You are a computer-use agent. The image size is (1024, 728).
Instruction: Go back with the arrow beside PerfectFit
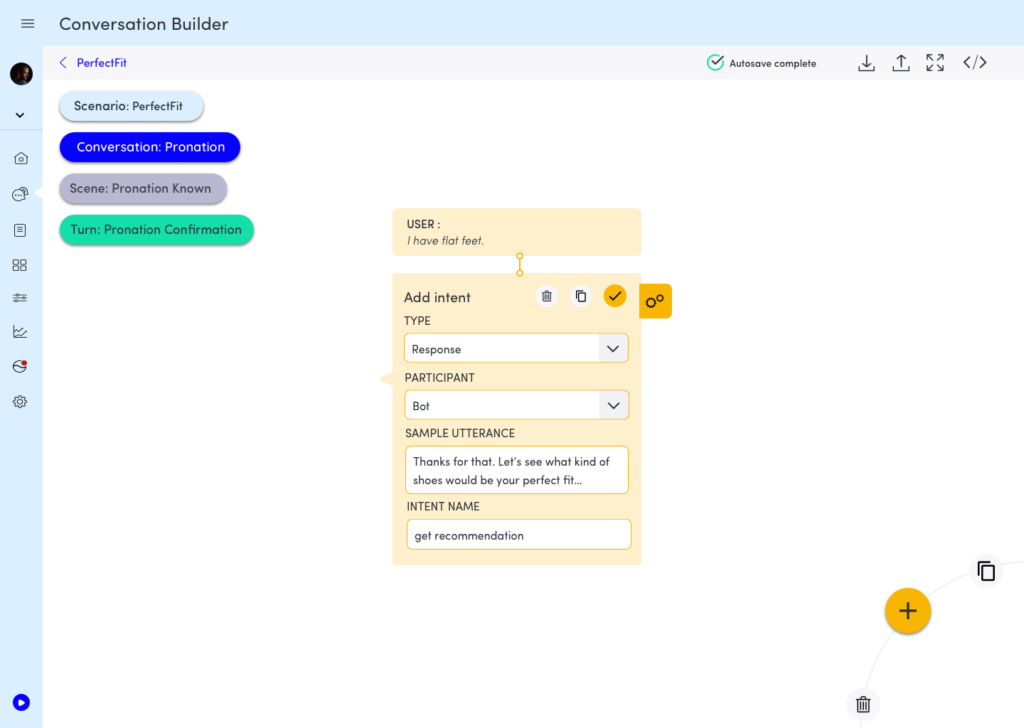coord(63,63)
